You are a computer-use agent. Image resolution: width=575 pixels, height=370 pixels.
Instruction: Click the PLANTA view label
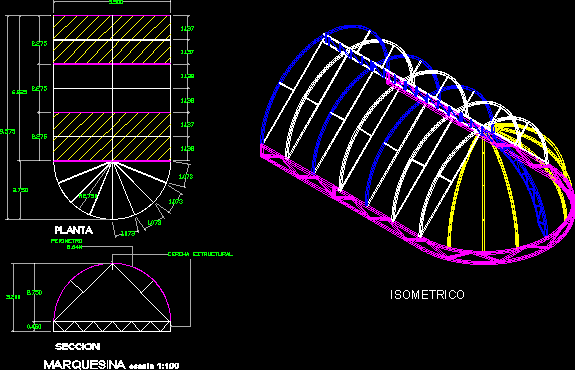73,230
